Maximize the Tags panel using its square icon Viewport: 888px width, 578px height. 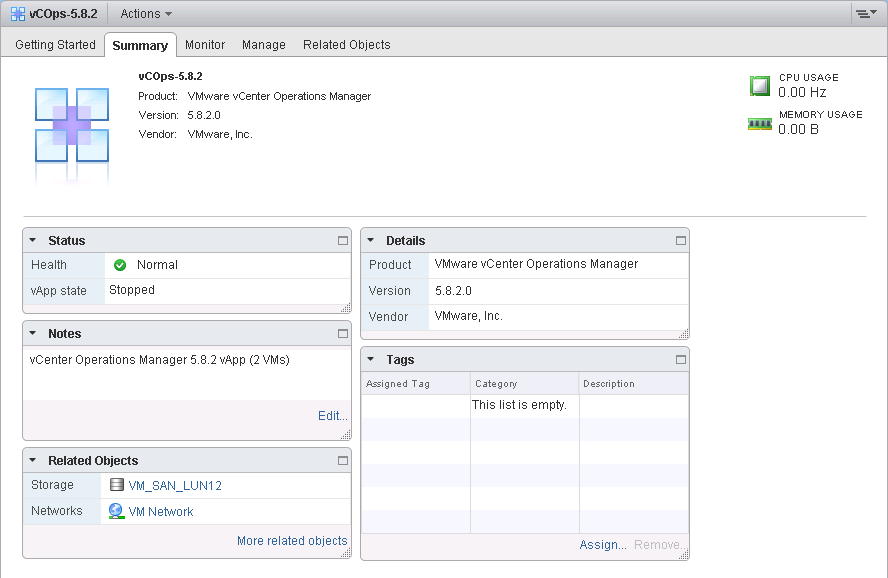(x=681, y=360)
